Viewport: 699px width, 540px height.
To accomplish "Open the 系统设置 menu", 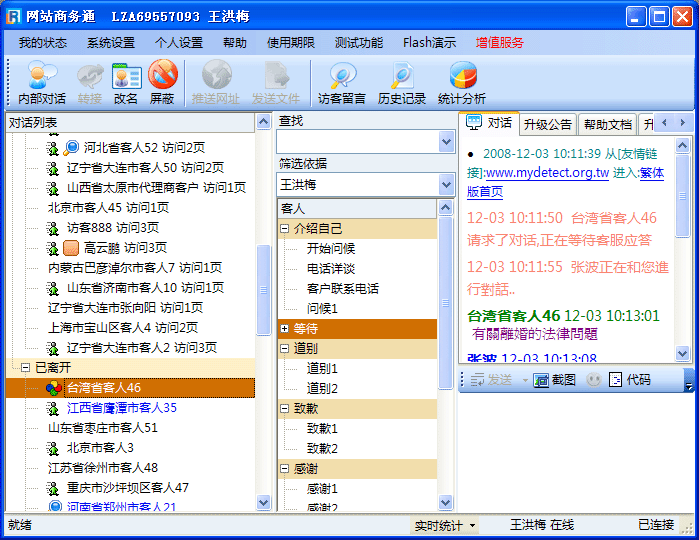I will tap(110, 43).
